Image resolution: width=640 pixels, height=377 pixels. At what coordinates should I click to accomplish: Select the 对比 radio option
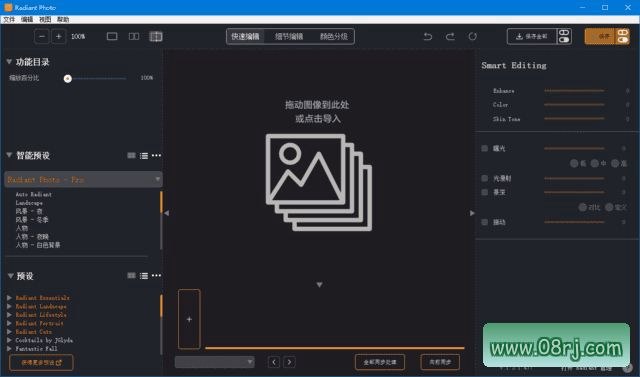[583, 207]
